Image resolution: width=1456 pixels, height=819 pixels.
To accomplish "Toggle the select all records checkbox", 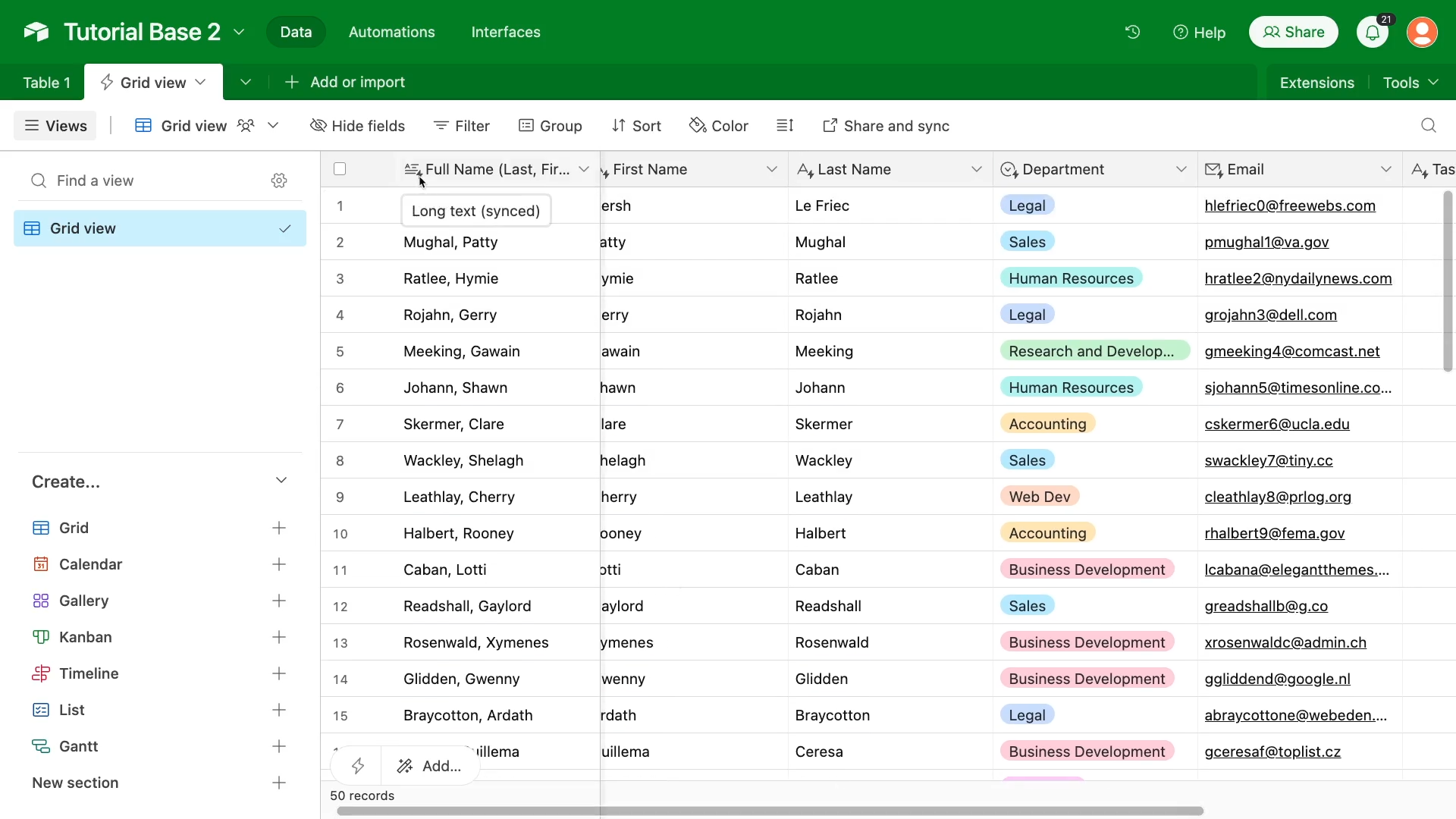I will [340, 169].
